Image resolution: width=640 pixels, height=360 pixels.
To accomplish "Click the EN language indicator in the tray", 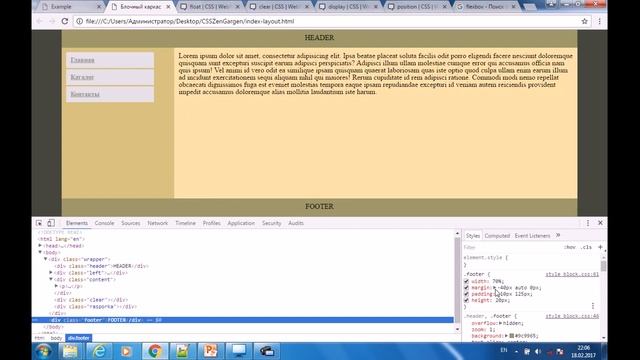I will click(504, 350).
